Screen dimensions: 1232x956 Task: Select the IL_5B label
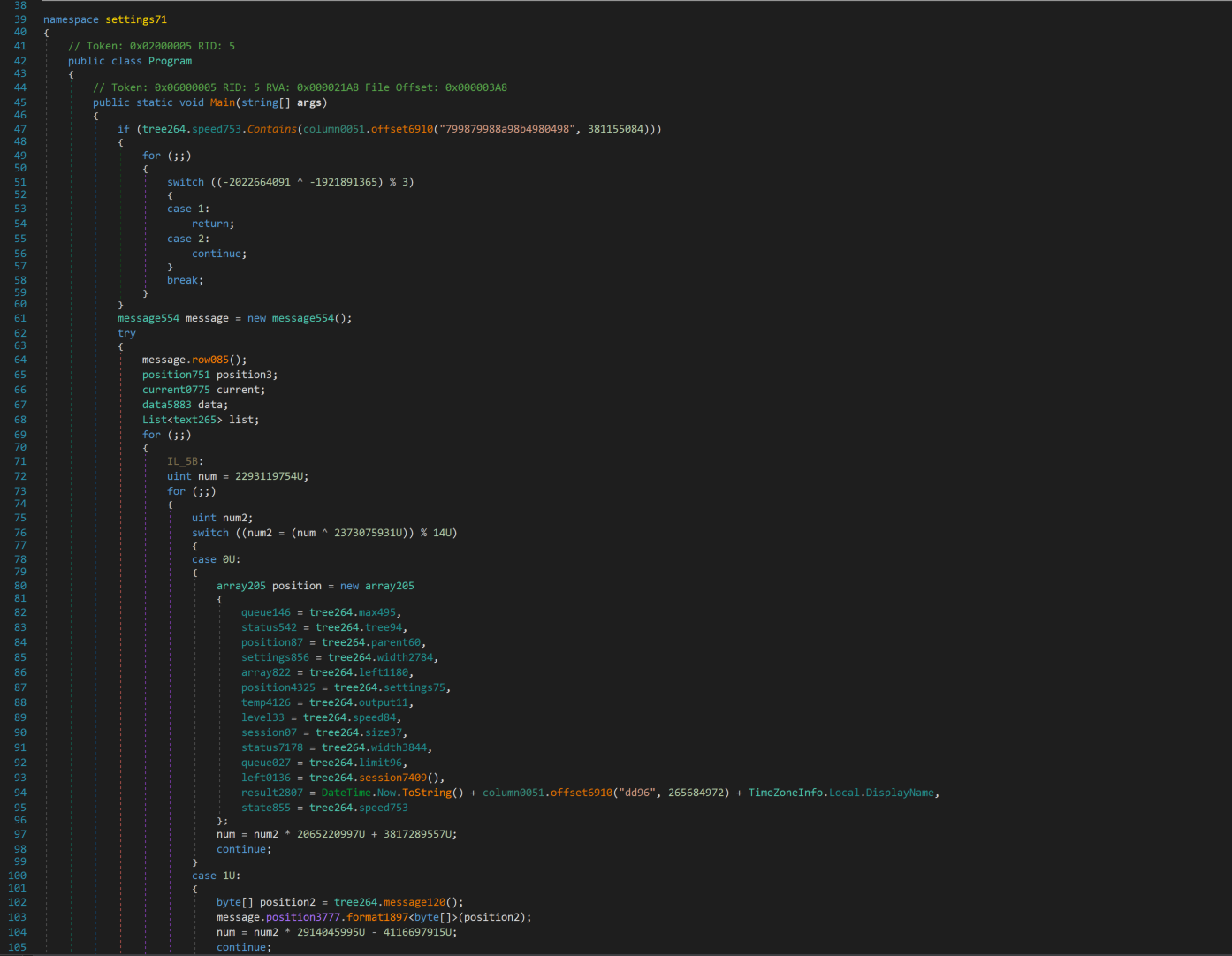pos(182,461)
